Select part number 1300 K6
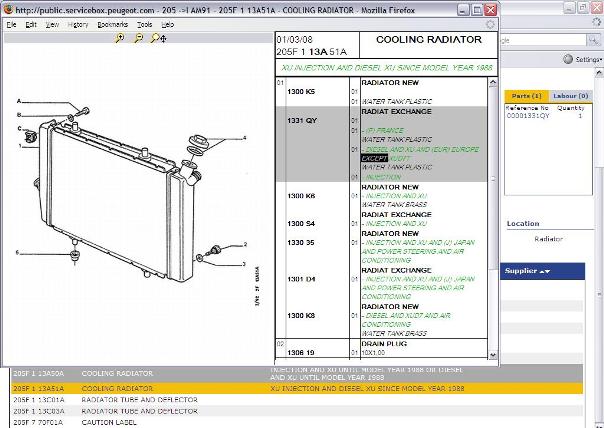The width and height of the screenshot is (604, 428). click(301, 196)
